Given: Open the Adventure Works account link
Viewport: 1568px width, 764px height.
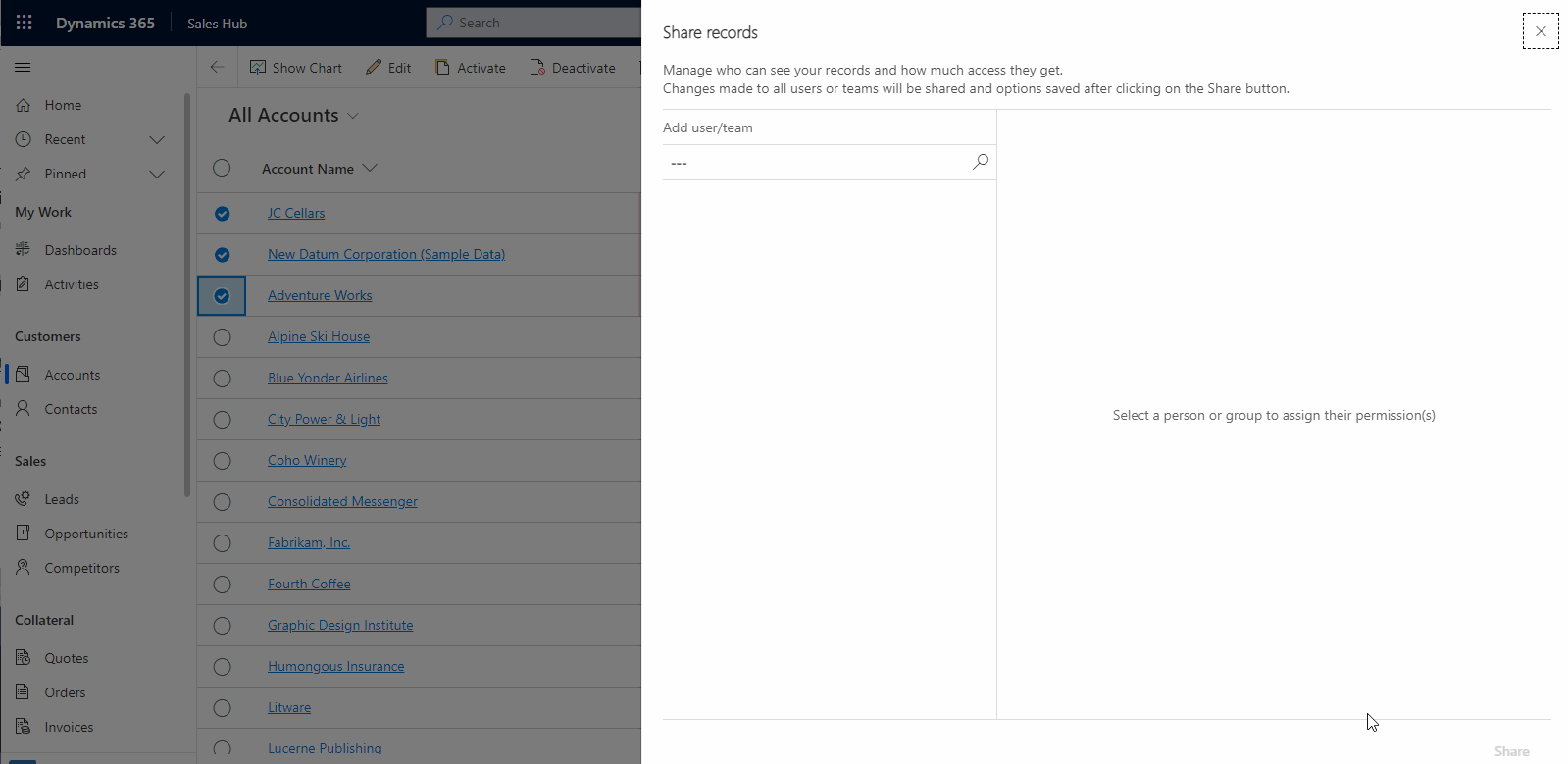Looking at the screenshot, I should 320,295.
